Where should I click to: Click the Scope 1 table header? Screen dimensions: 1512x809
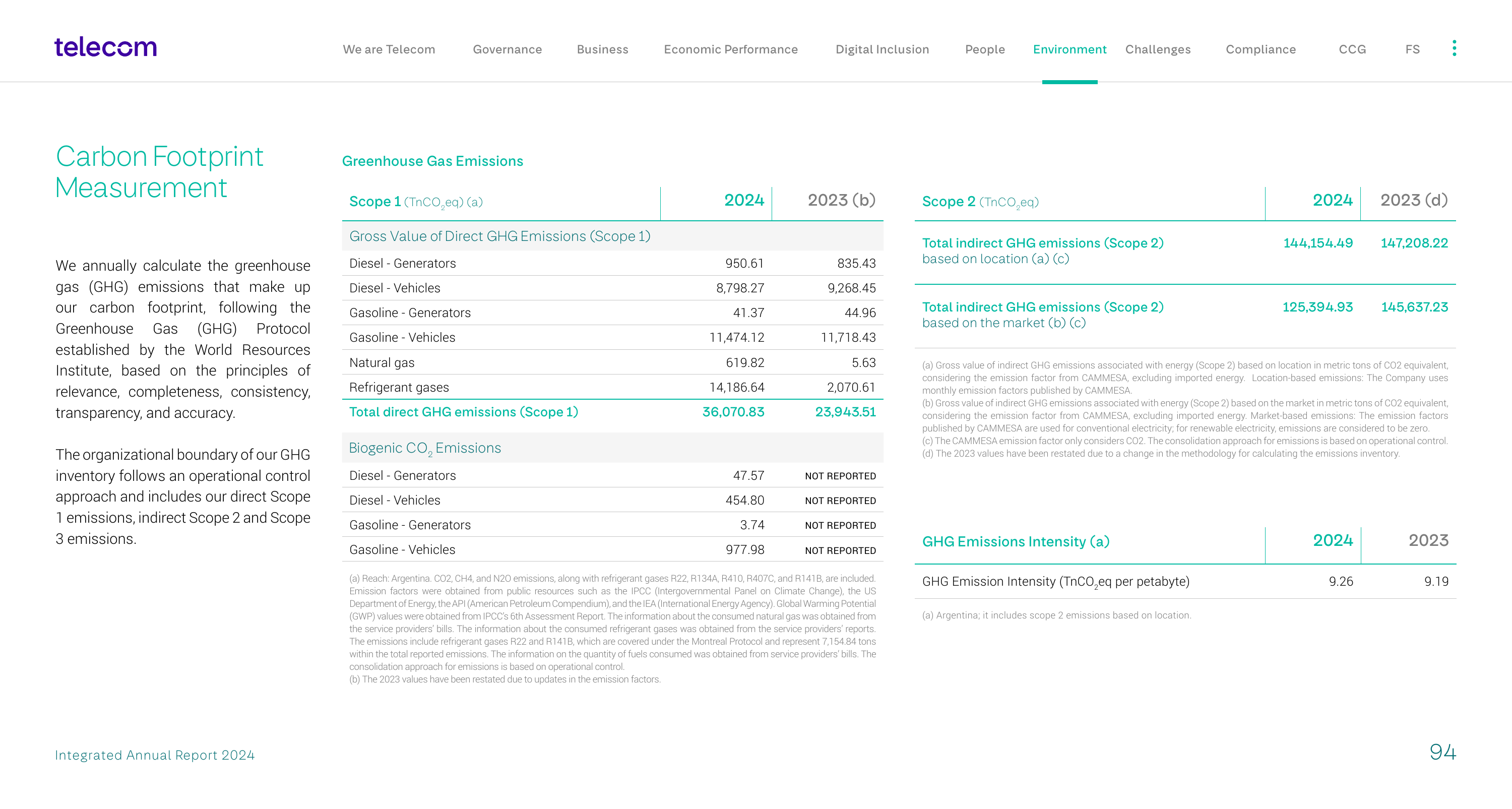[416, 202]
